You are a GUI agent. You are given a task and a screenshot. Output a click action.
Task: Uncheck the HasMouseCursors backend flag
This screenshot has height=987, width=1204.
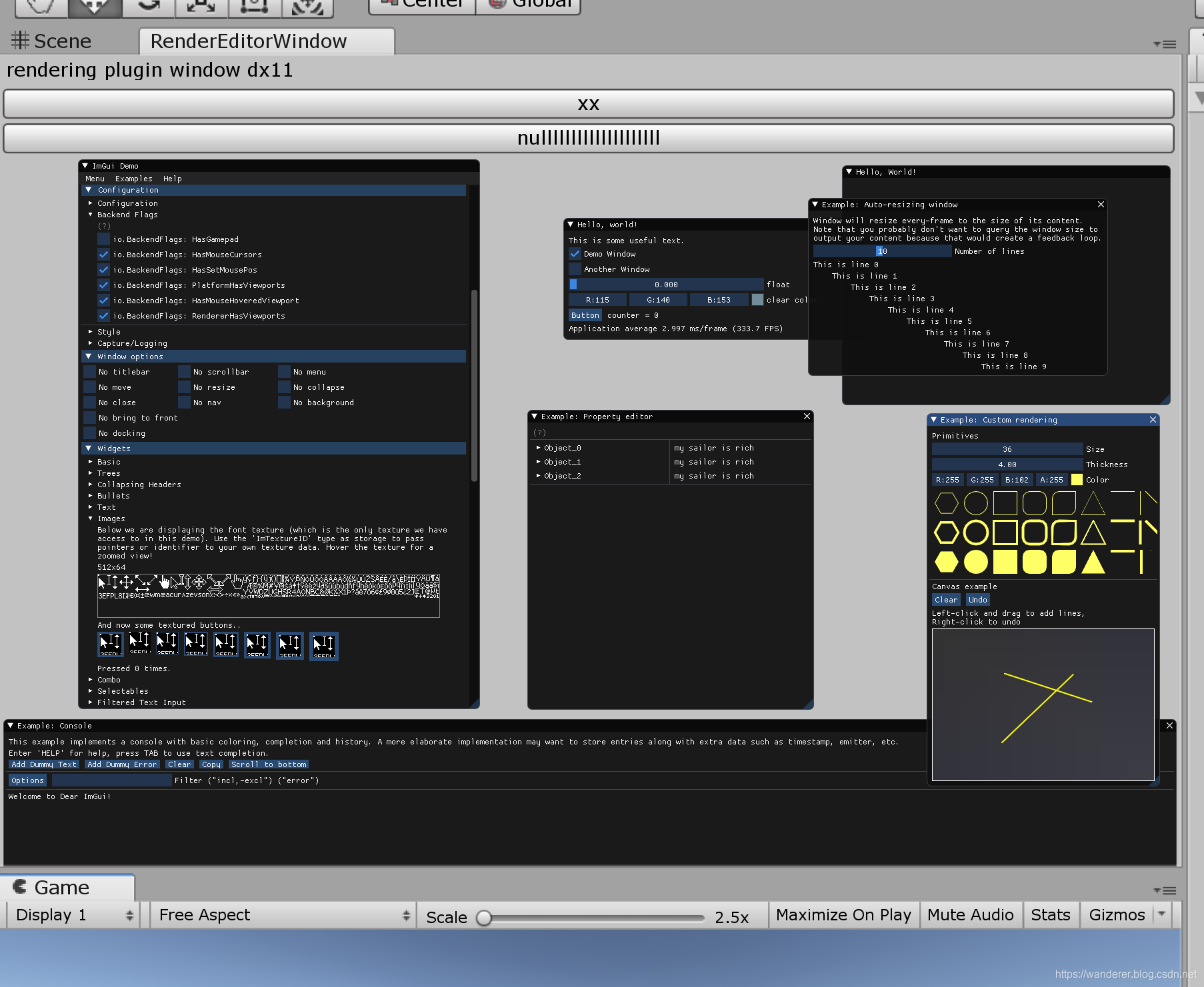click(104, 254)
